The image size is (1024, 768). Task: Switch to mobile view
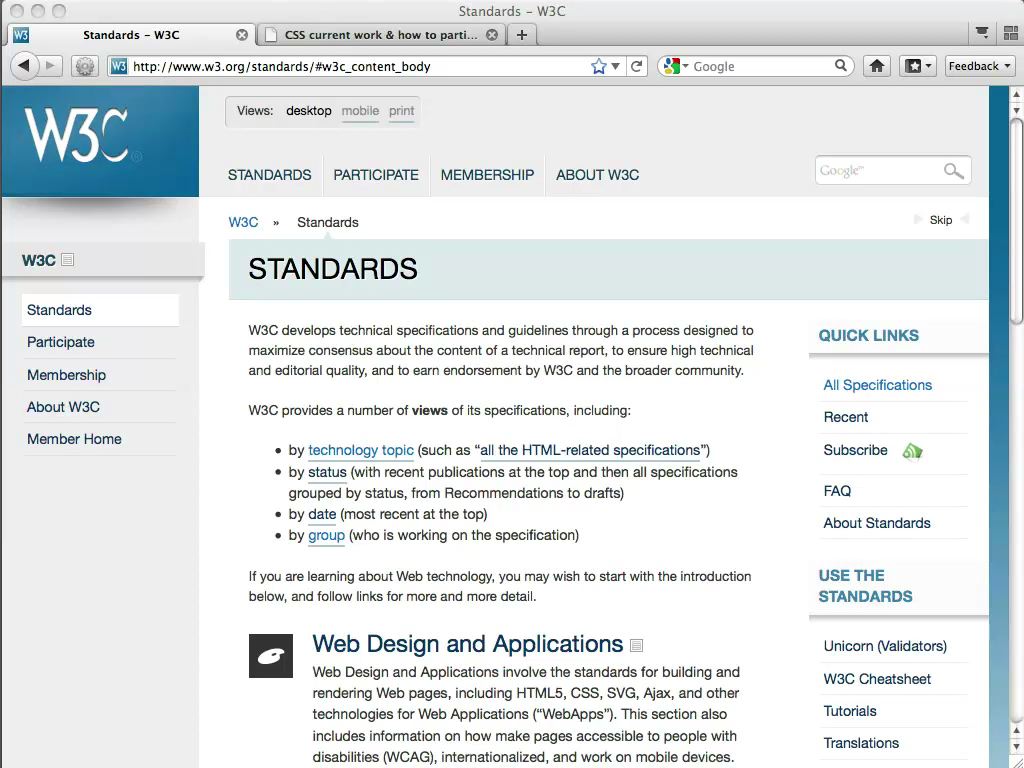(360, 111)
